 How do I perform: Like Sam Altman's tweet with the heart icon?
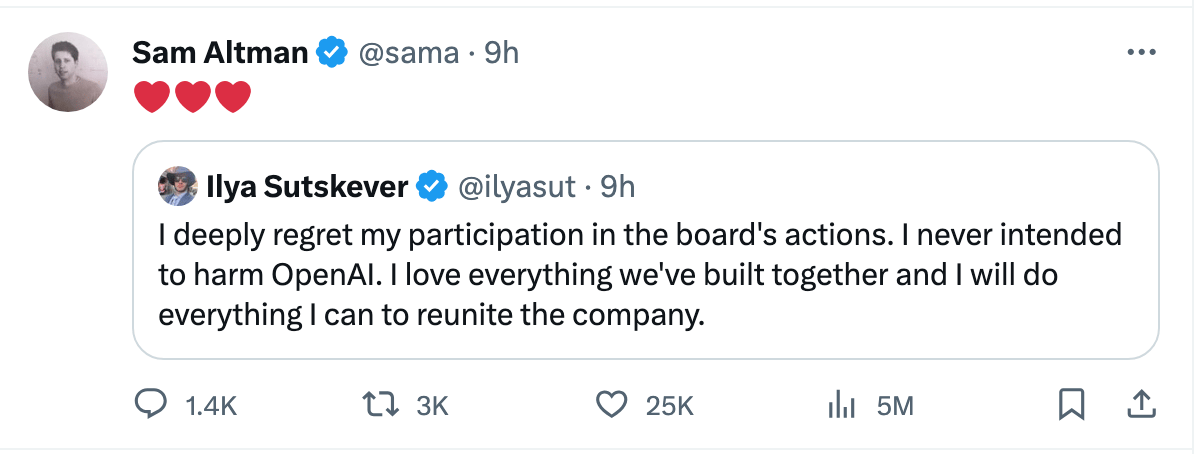tap(610, 404)
